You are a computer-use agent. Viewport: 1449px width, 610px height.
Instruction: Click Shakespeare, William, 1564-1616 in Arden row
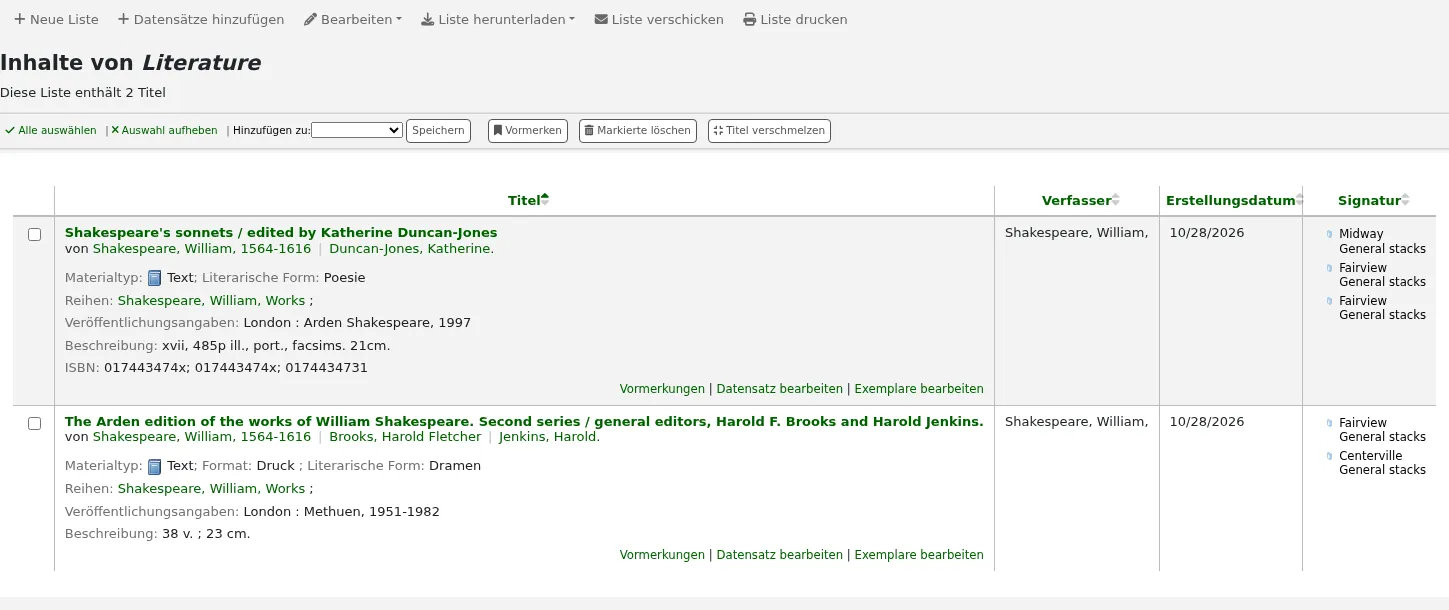coord(202,436)
